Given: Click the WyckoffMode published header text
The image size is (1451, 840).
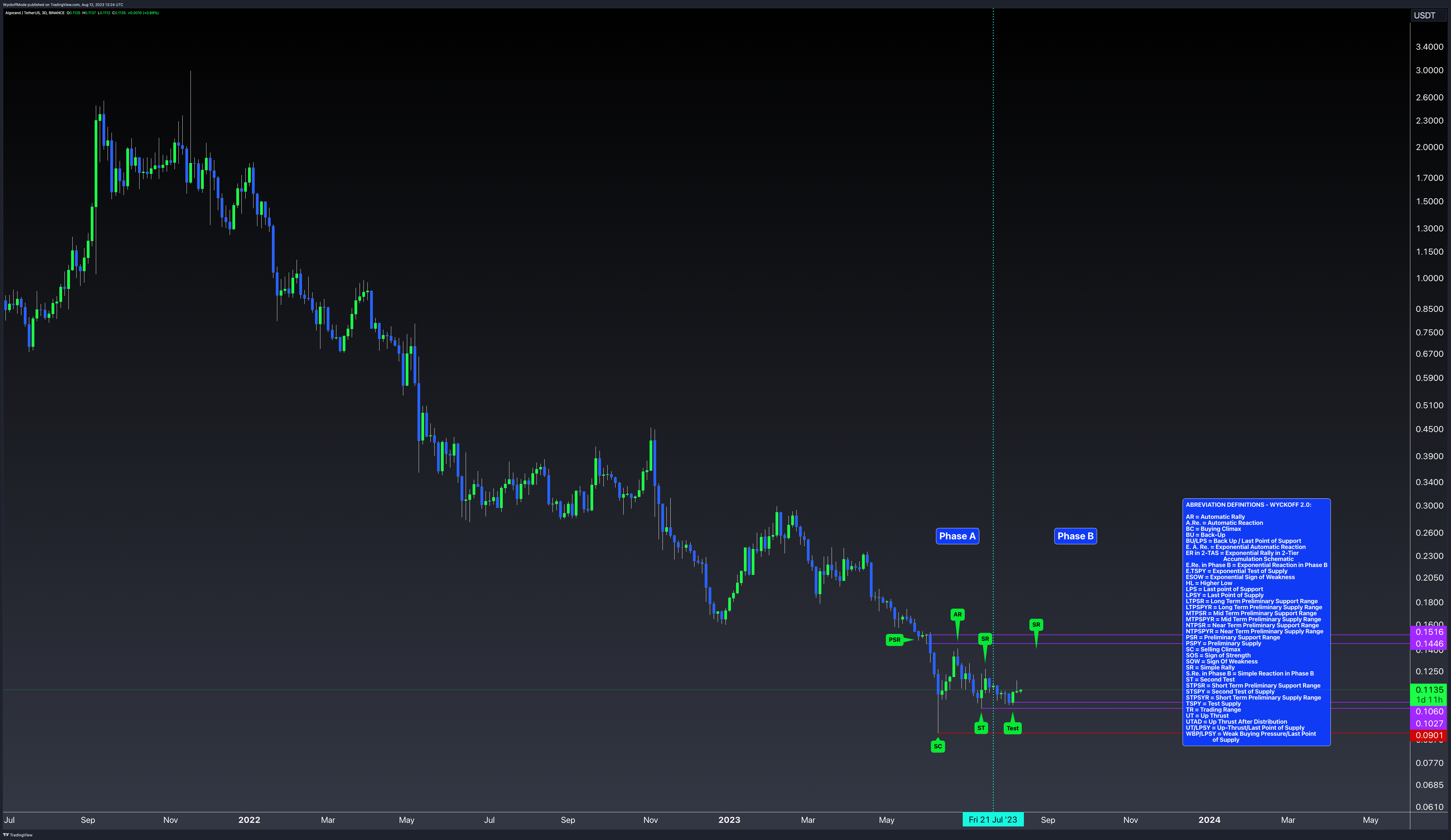Looking at the screenshot, I should coord(63,5).
